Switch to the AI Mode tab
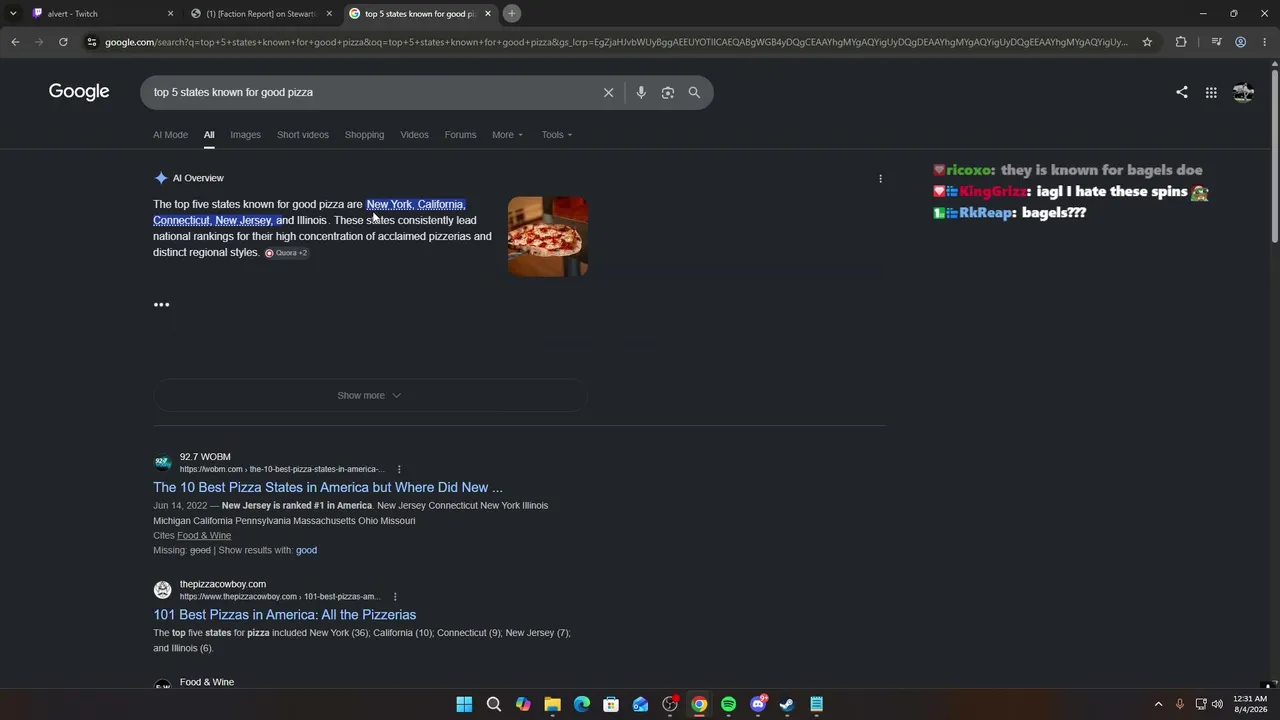 tap(170, 135)
